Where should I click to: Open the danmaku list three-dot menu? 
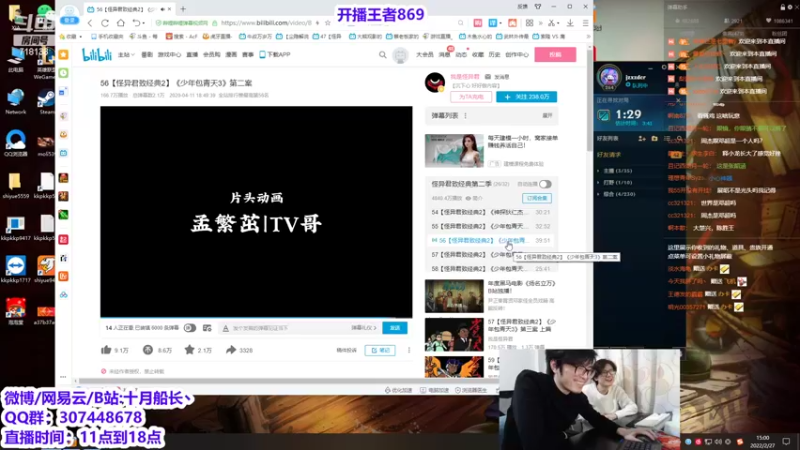coord(465,116)
